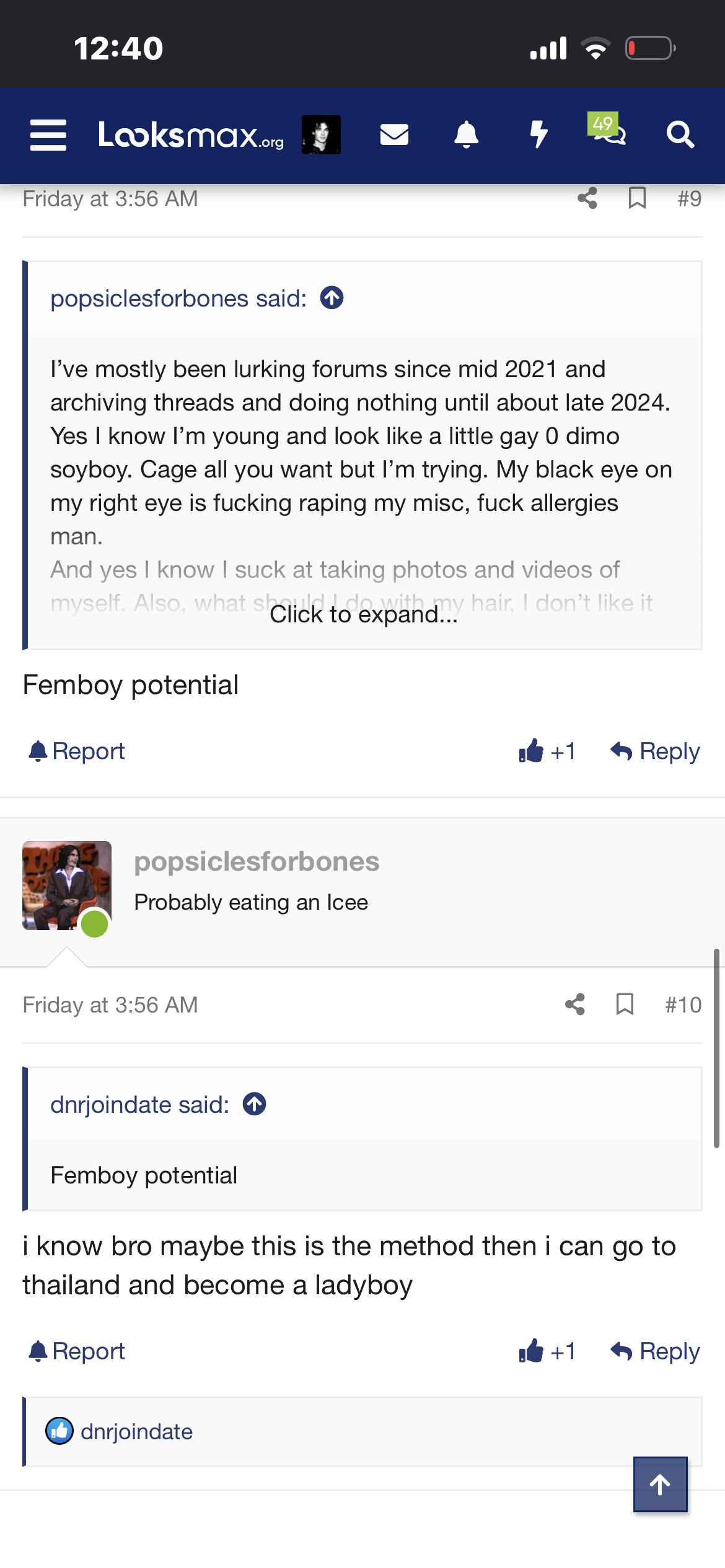The height and width of the screenshot is (1568, 725).
Task: Share post #9 via share icon
Action: [x=587, y=198]
